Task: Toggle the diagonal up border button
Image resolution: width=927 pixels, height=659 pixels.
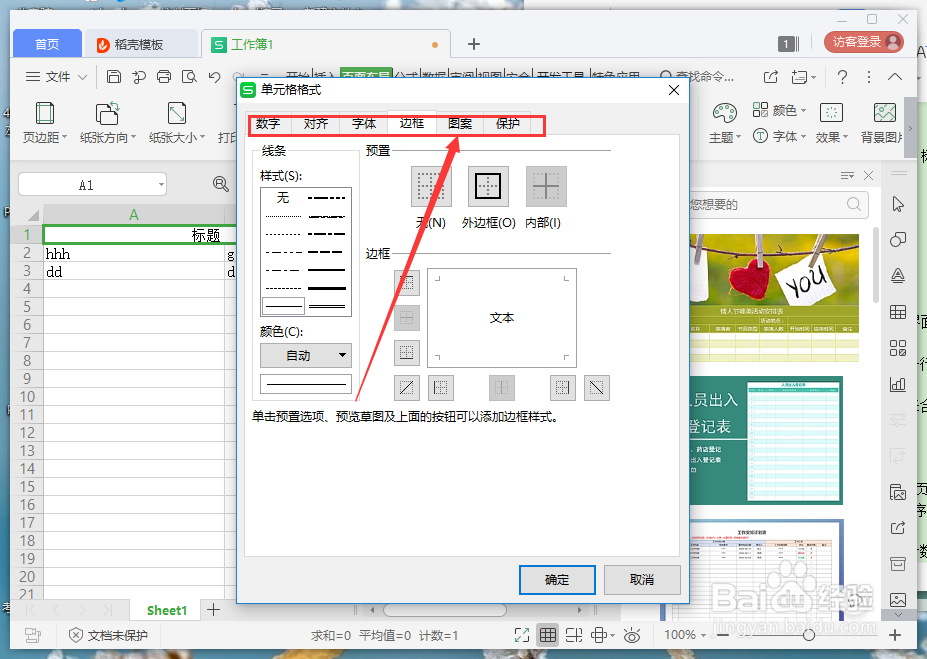Action: [x=407, y=388]
